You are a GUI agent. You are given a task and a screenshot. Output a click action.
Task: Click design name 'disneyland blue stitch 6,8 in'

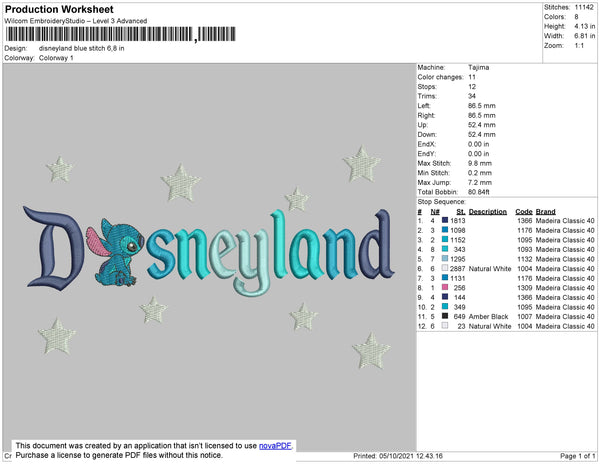(82, 49)
